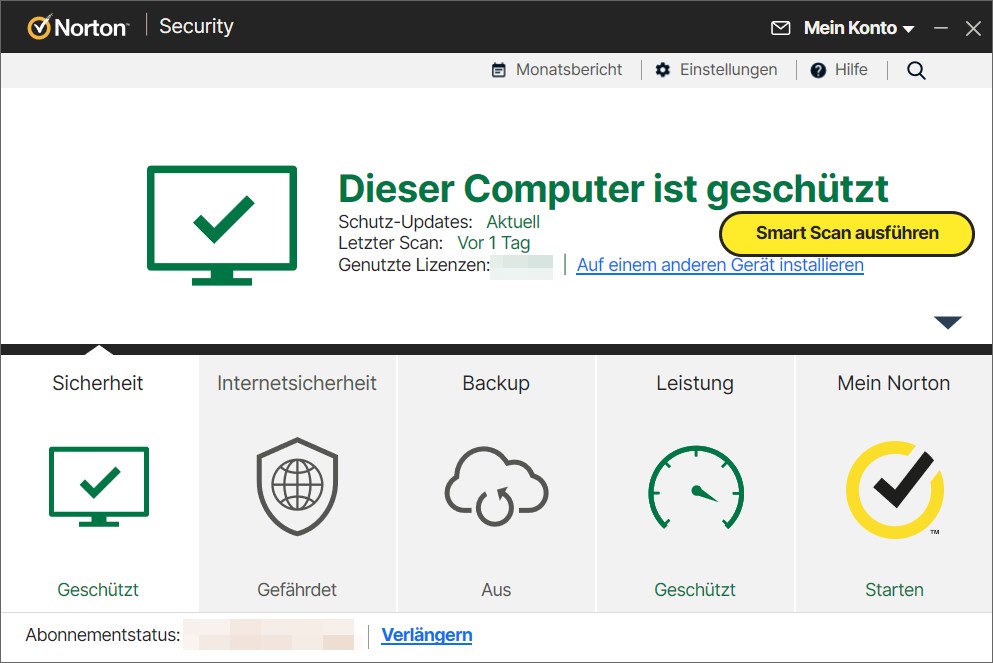Click the Internetsicherheit globe shield icon
The width and height of the screenshot is (993, 663).
click(297, 486)
